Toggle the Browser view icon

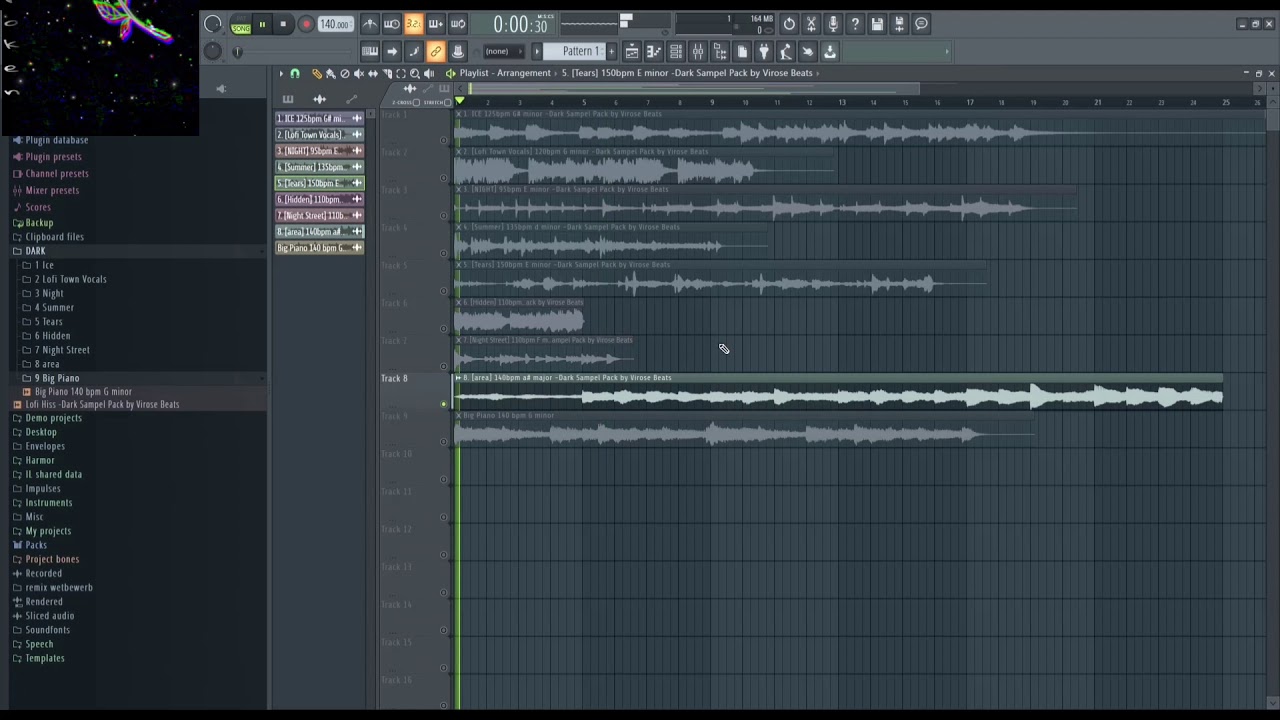[x=720, y=52]
